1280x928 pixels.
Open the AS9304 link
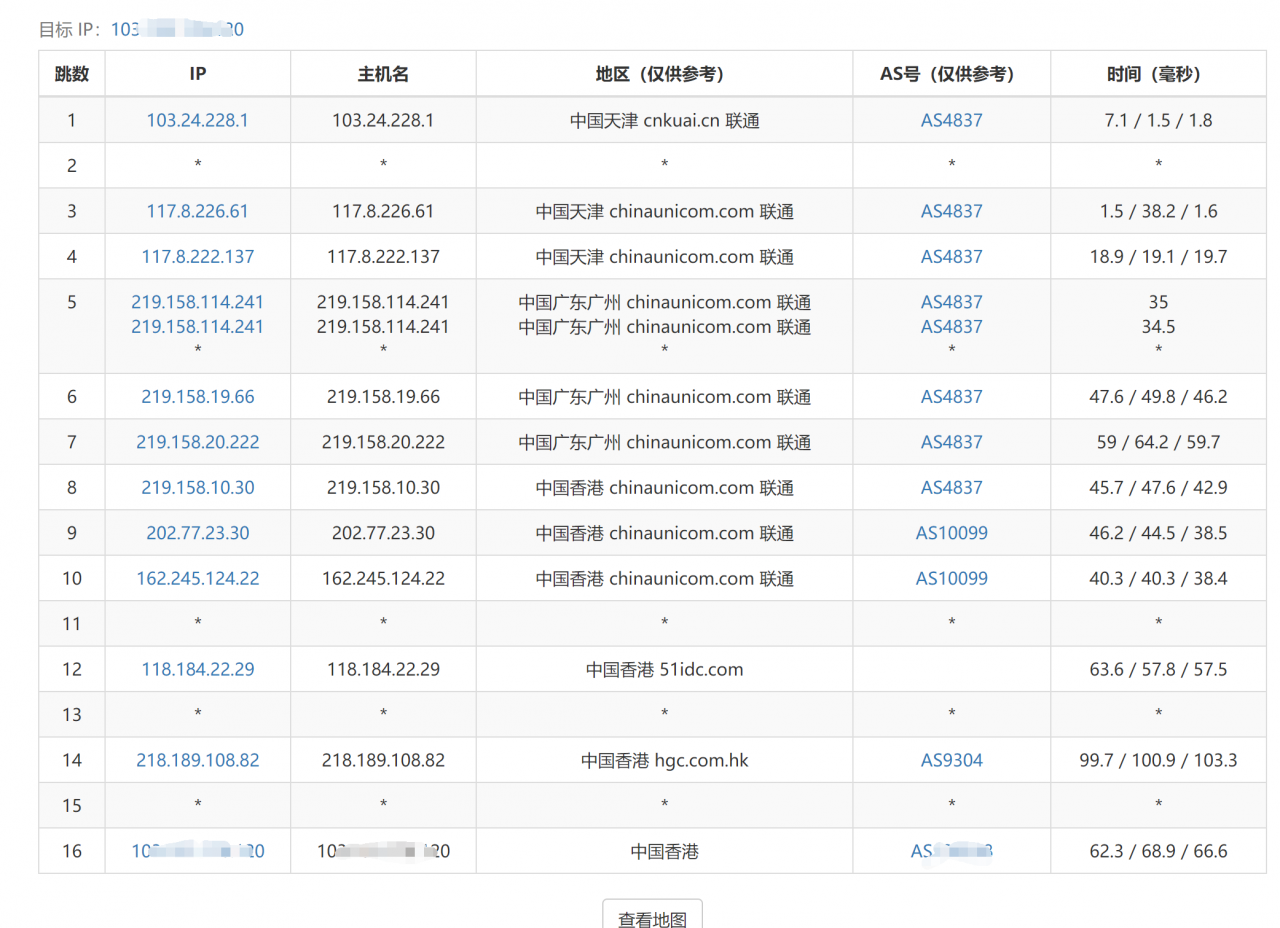[x=951, y=760]
